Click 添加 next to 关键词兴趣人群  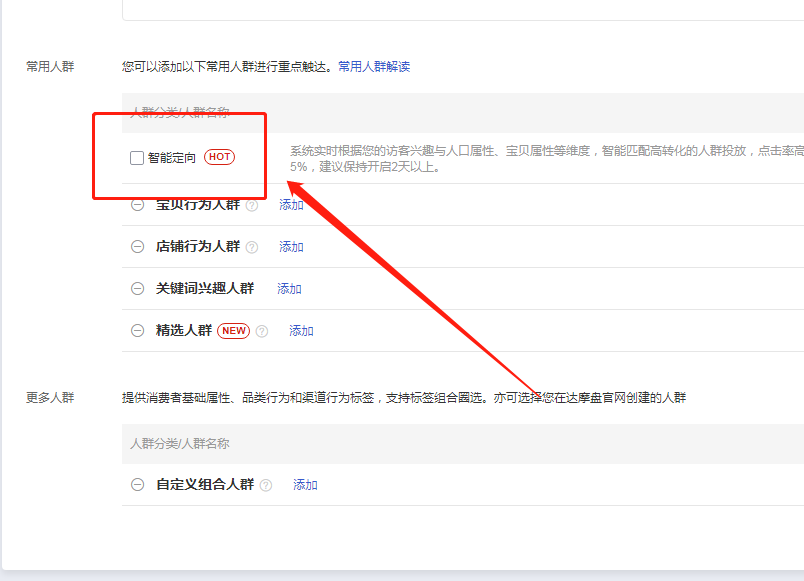(x=289, y=289)
